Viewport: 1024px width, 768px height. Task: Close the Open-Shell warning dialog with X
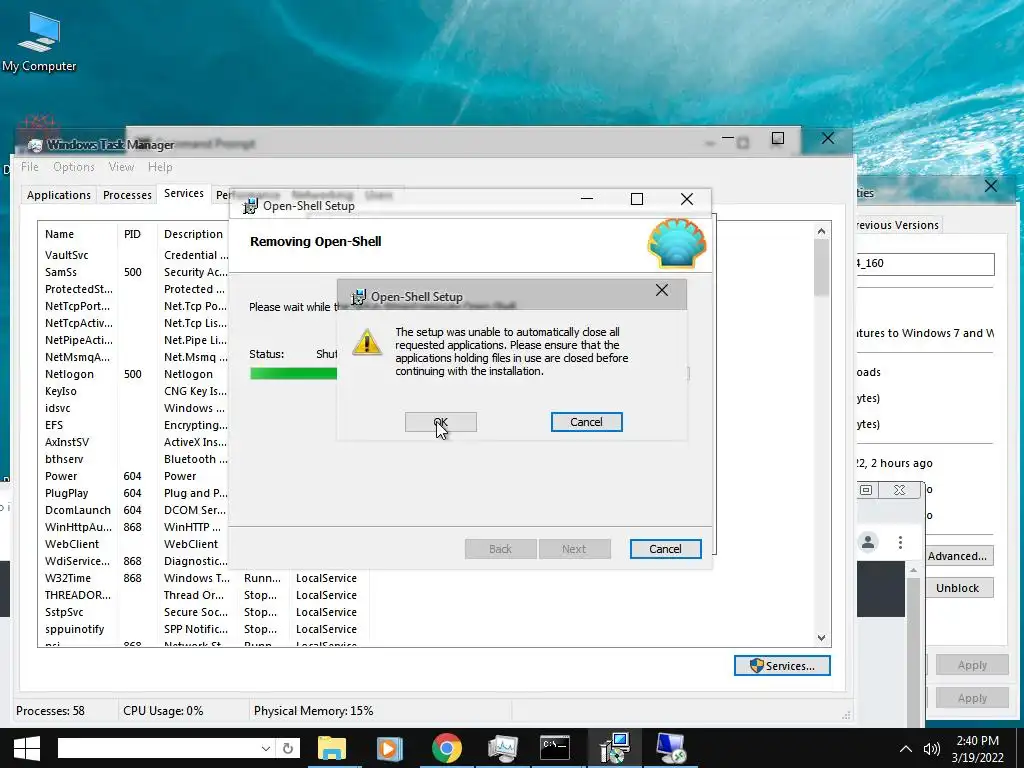click(662, 290)
